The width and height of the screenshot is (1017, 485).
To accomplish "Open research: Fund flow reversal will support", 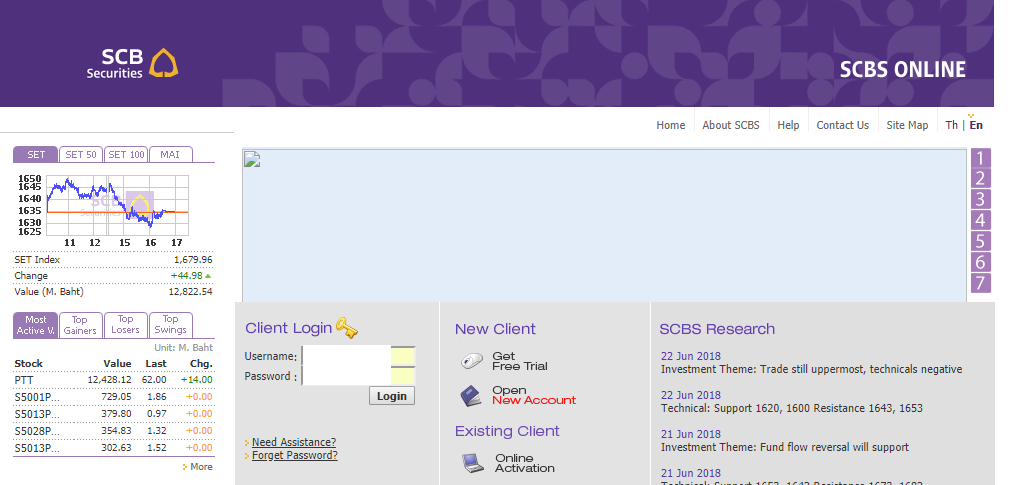I will (785, 447).
